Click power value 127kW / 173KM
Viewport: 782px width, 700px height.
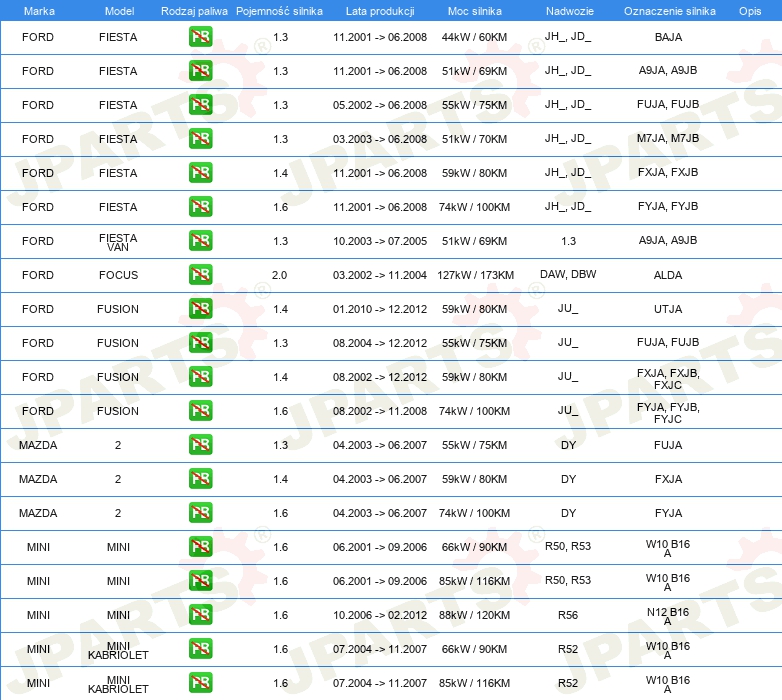coord(475,275)
